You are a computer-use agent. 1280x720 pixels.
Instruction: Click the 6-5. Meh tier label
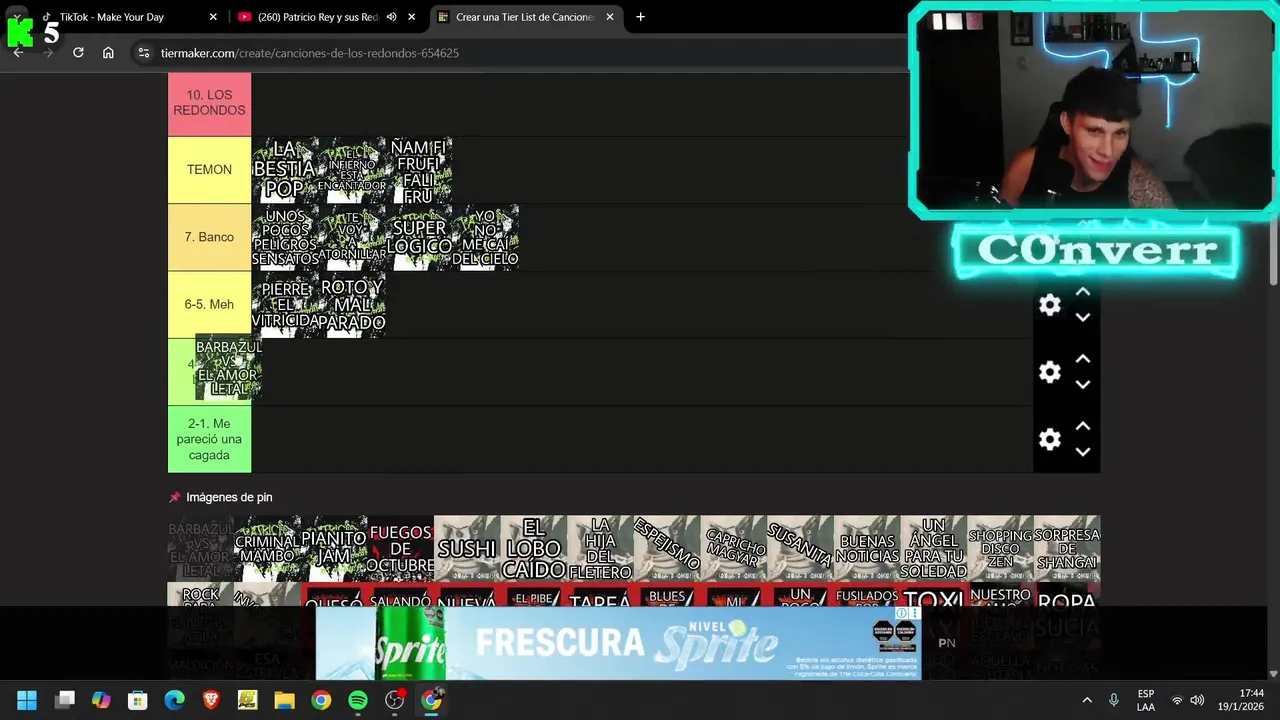point(209,304)
